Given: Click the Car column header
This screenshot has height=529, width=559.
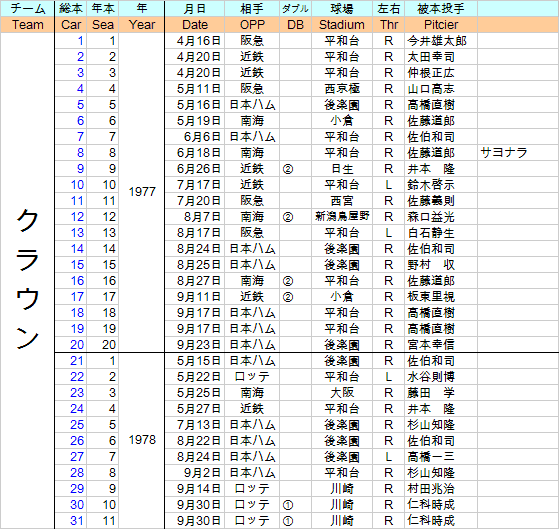Looking at the screenshot, I should pyautogui.click(x=71, y=25).
